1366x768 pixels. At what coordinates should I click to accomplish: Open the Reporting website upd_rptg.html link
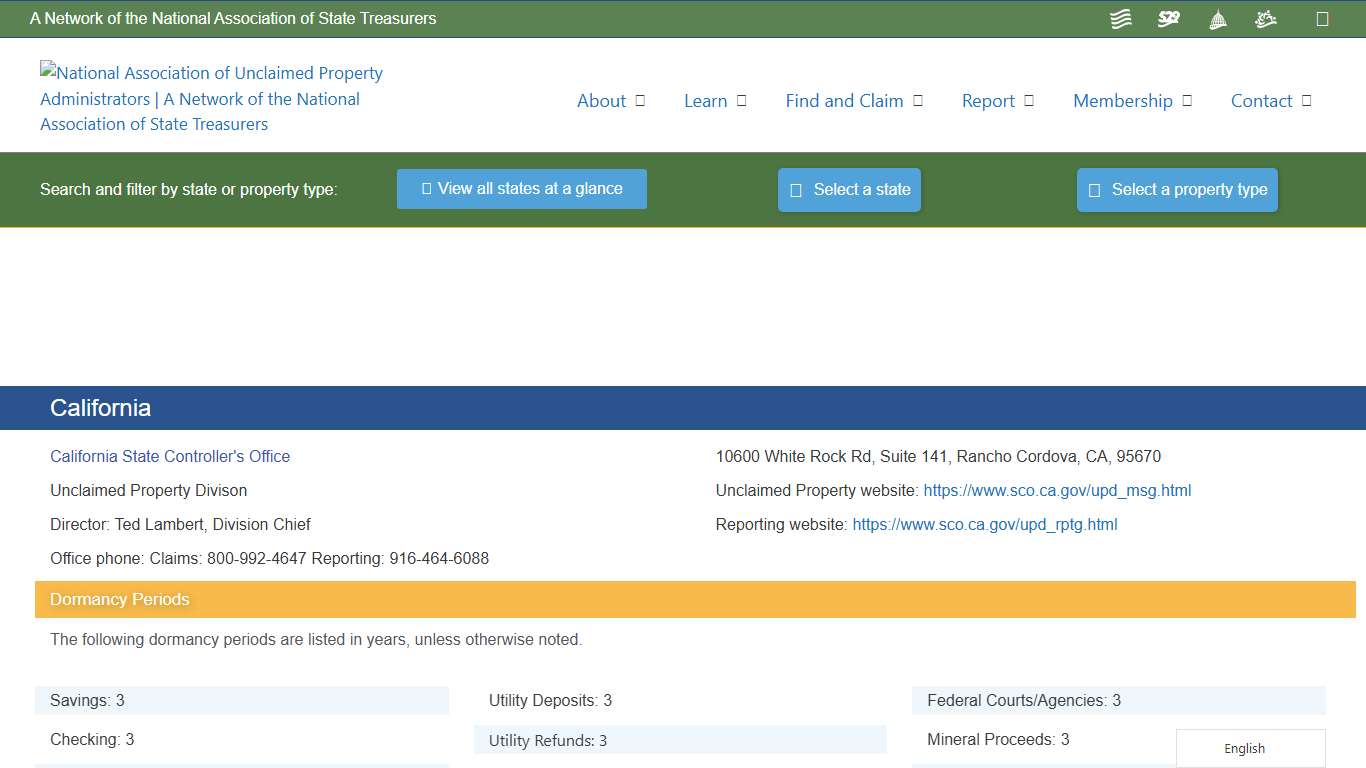coord(984,524)
